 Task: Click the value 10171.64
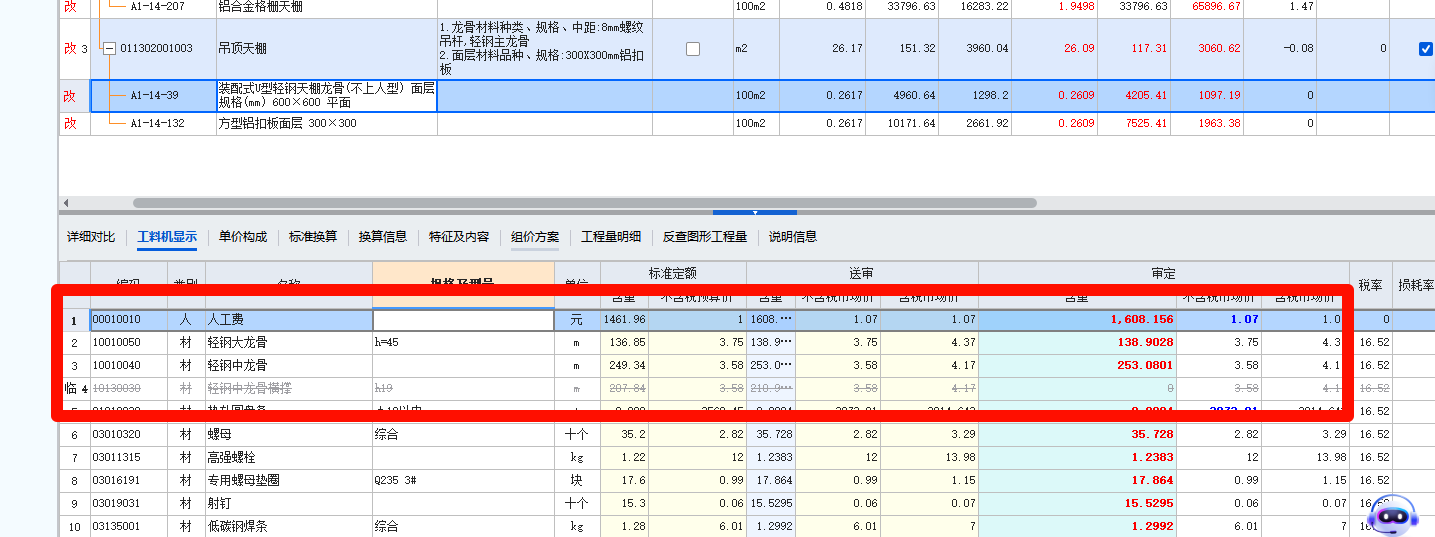[903, 123]
